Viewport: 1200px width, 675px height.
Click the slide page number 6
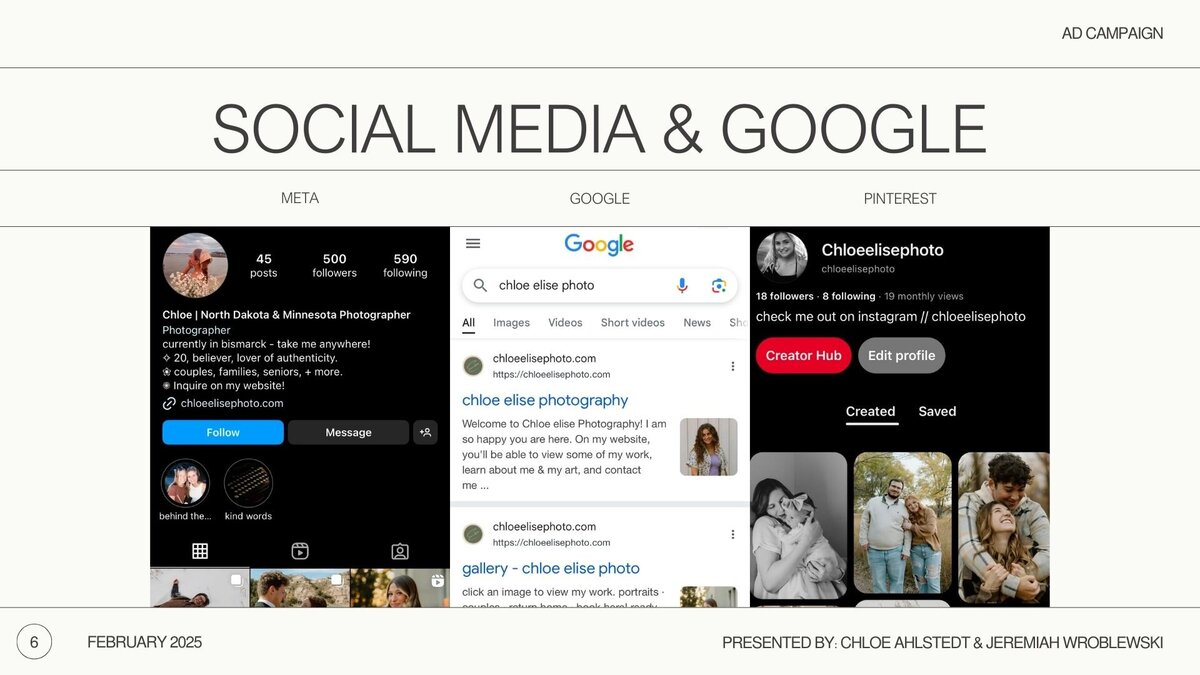[34, 642]
